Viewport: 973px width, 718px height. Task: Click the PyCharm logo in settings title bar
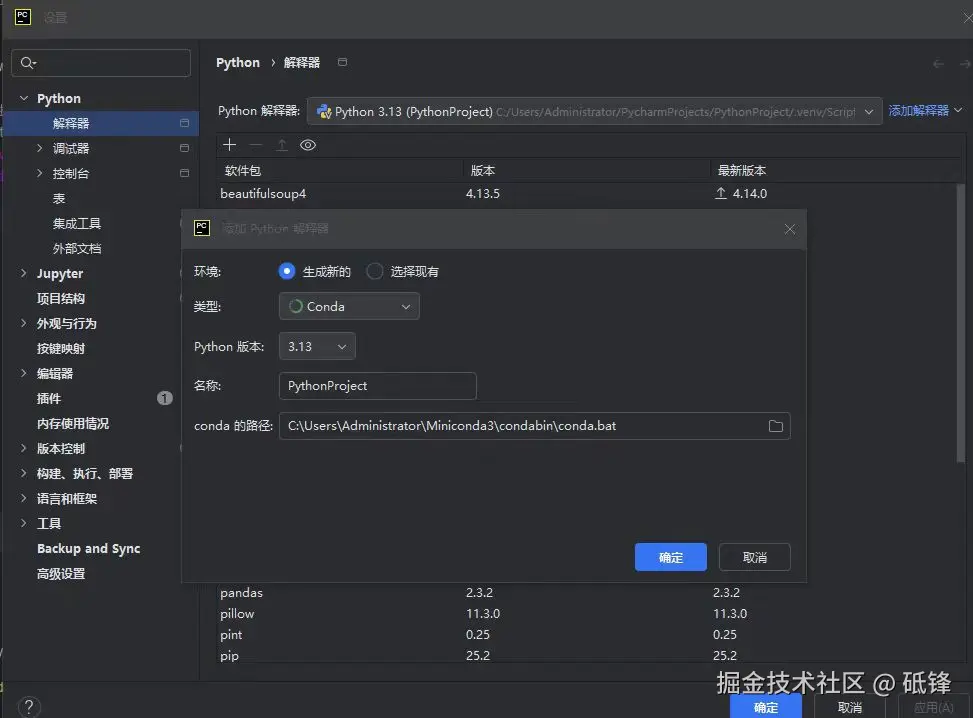coord(23,17)
